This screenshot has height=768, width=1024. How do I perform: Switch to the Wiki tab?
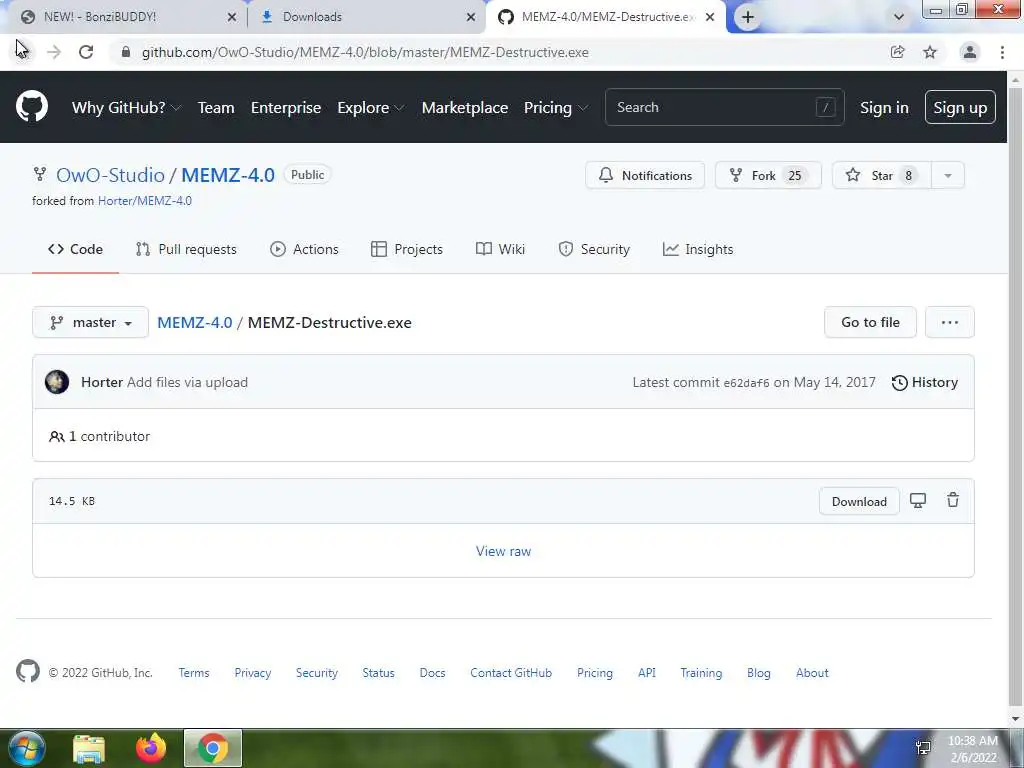[500, 249]
